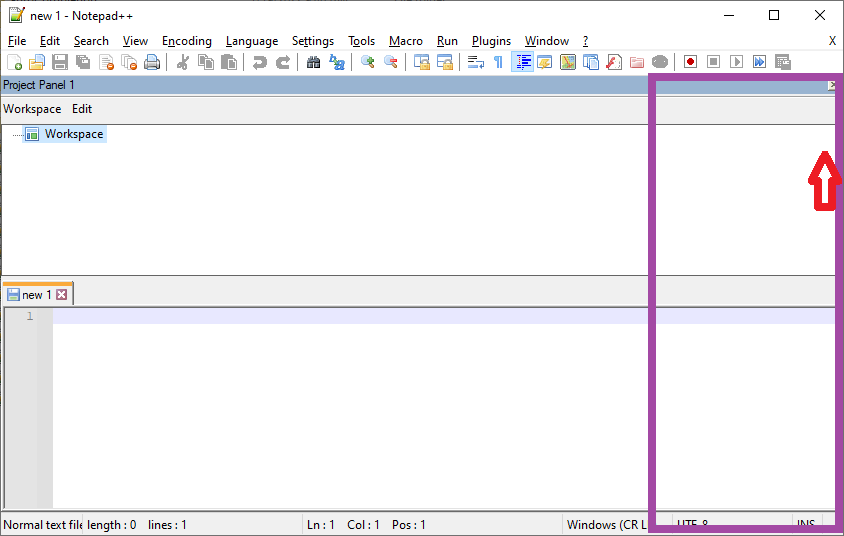Open the Macro menu

coord(406,41)
